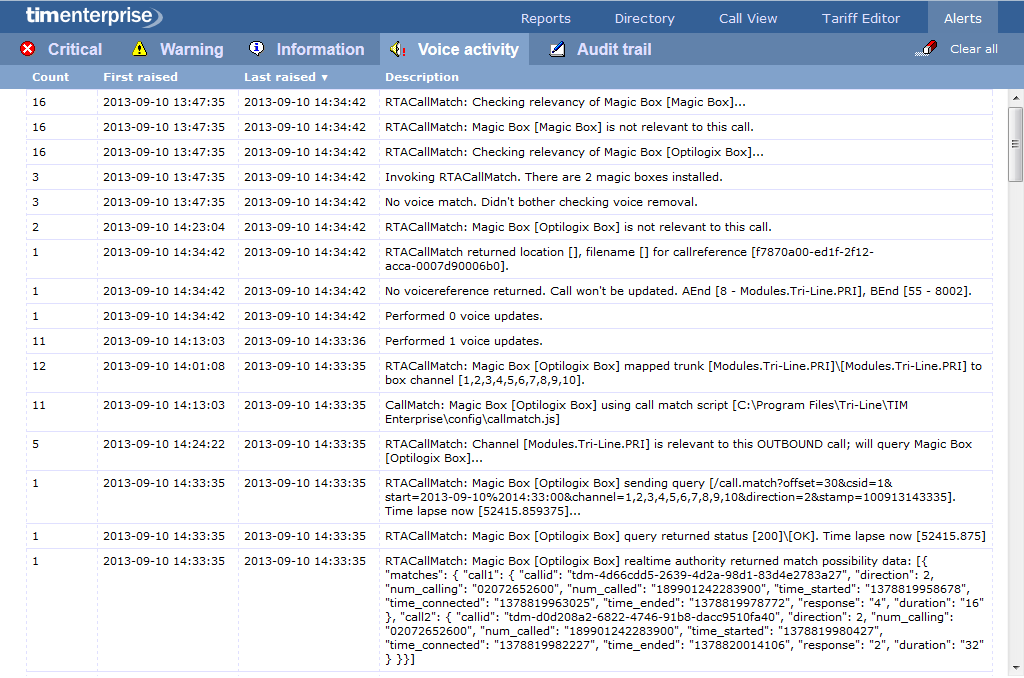Click the blue Information icon
The width and height of the screenshot is (1024, 678).
257,48
